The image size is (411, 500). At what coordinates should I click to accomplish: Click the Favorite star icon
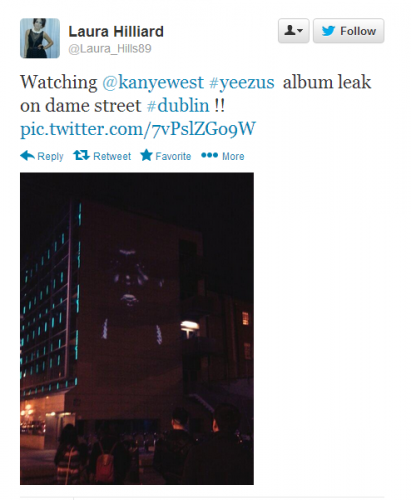click(146, 155)
